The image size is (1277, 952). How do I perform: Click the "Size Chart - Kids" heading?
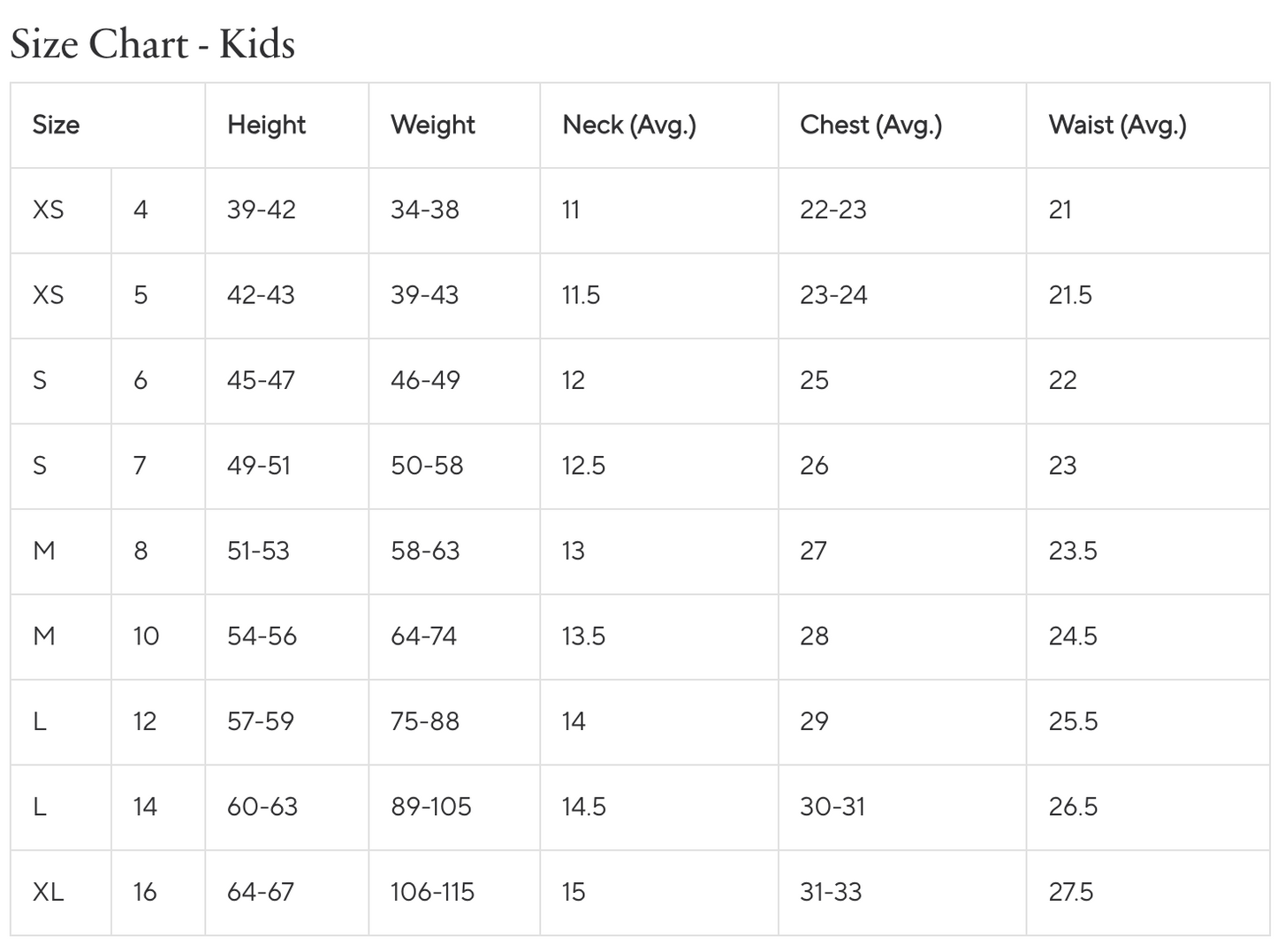point(152,44)
